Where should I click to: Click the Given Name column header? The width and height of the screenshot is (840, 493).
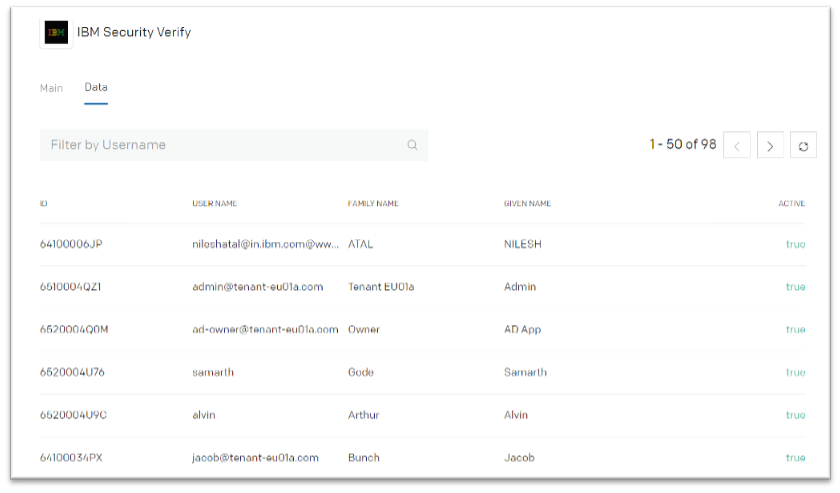tap(527, 203)
